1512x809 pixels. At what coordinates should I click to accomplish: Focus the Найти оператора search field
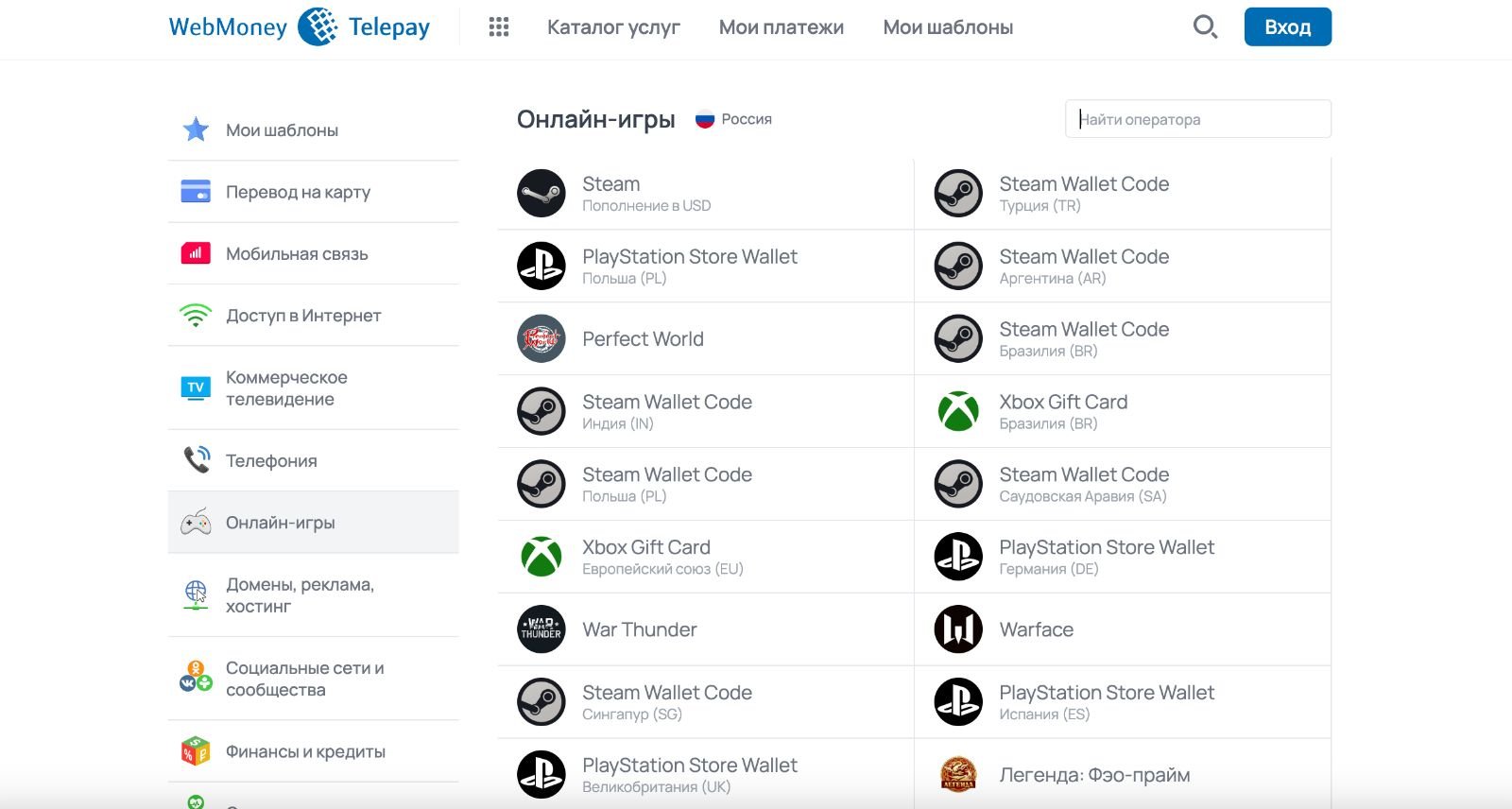(1198, 119)
